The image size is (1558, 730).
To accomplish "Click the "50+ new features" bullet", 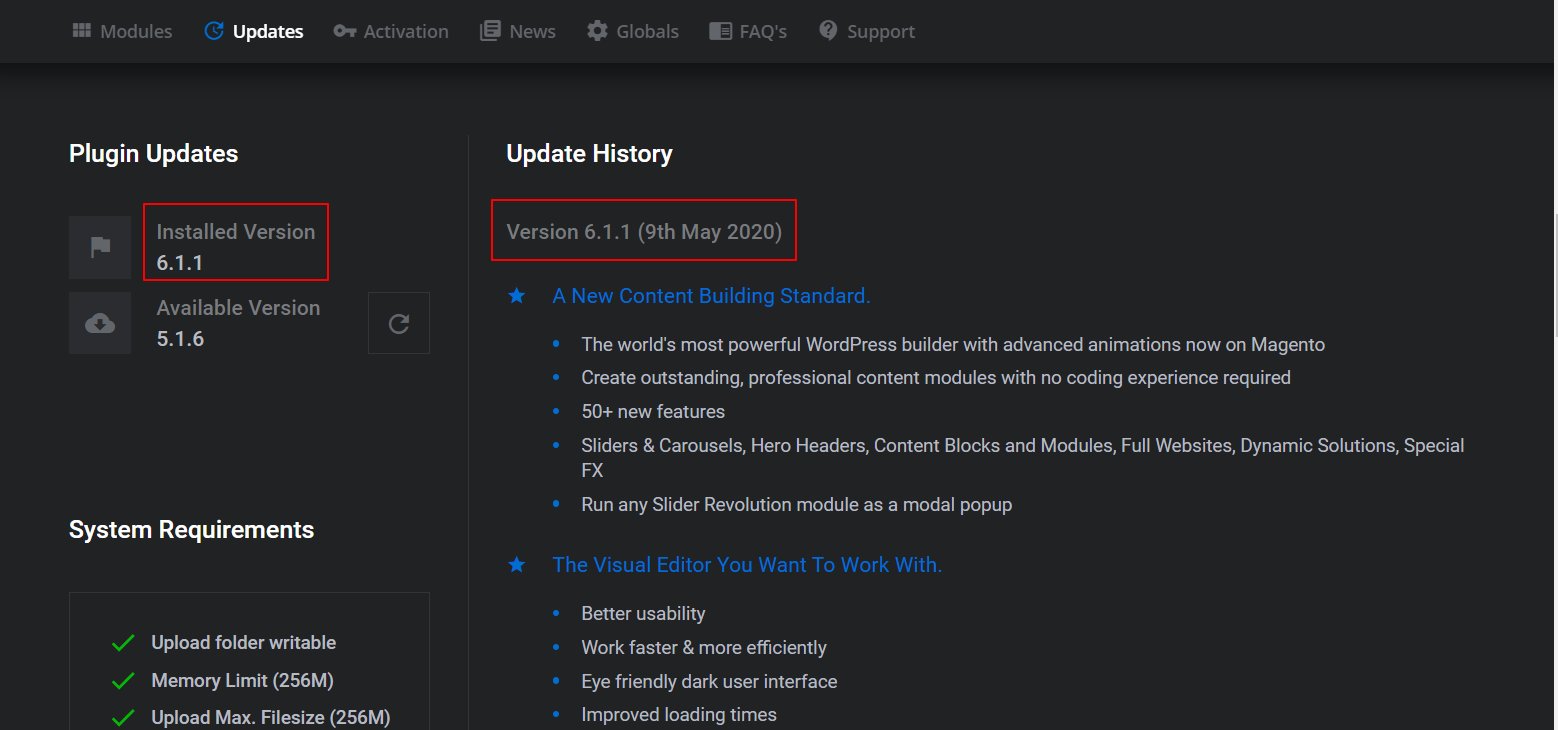I will tap(653, 412).
